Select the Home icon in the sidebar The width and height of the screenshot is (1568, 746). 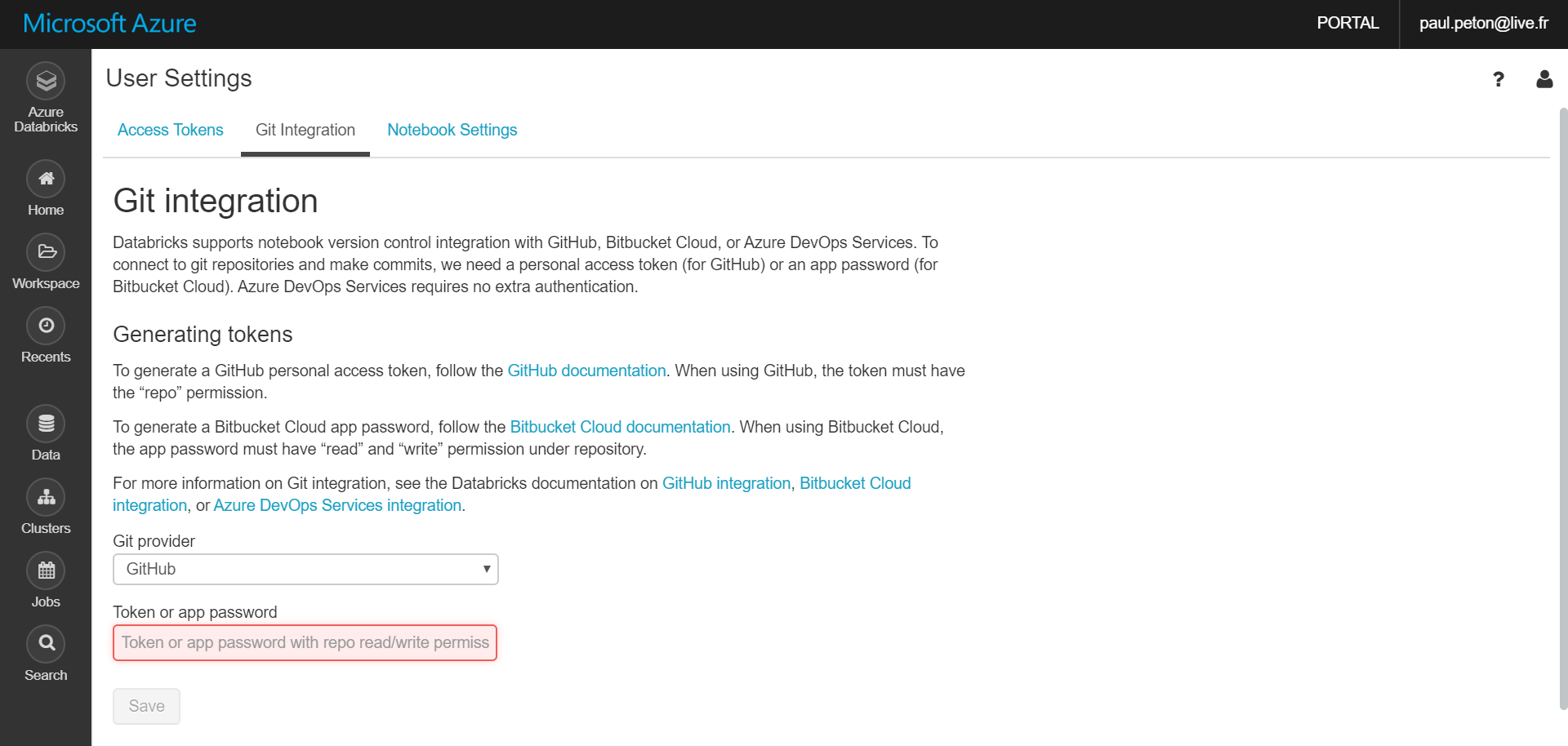tap(45, 178)
